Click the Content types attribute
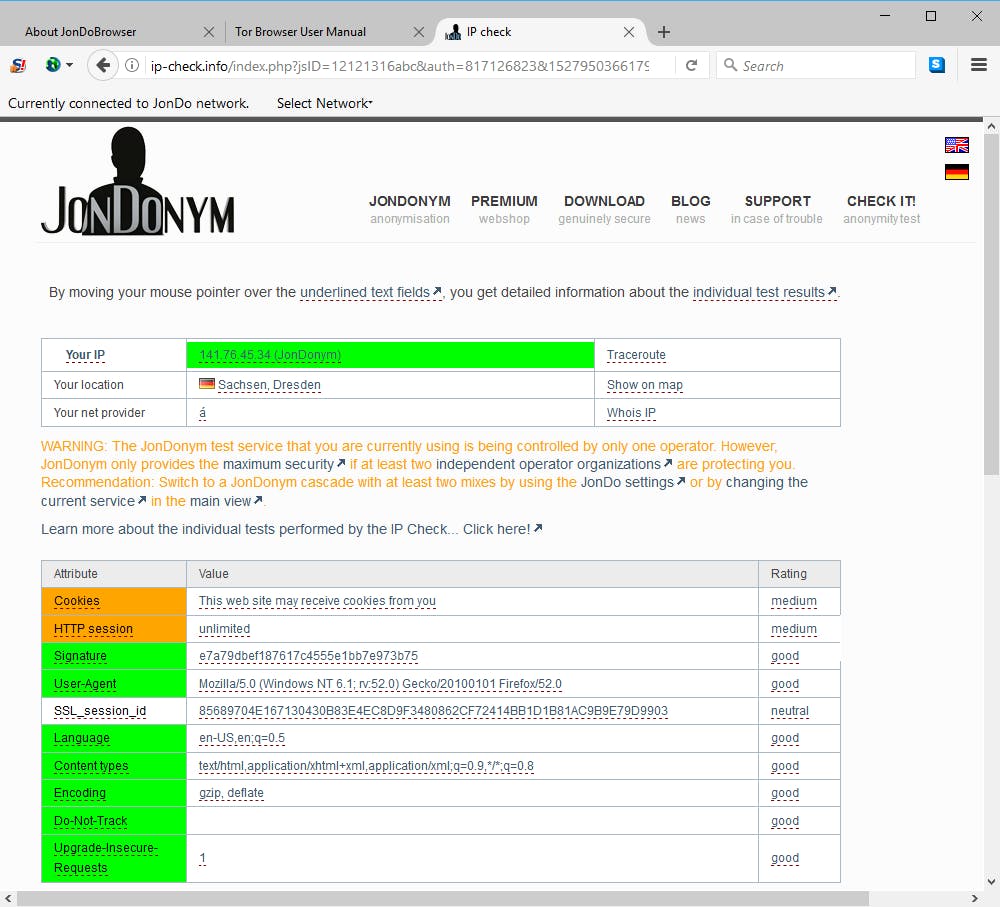The height and width of the screenshot is (907, 1000). pyautogui.click(x=114, y=765)
